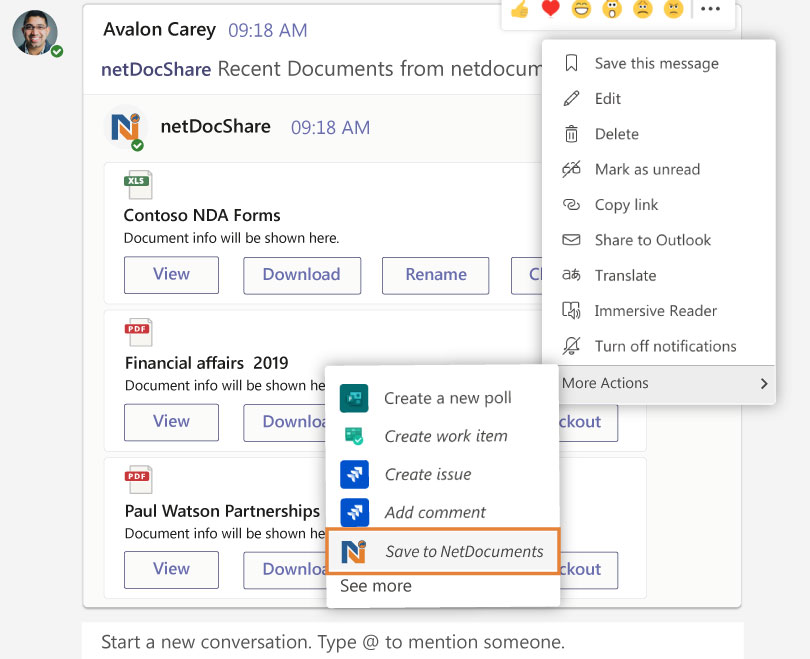
Task: Click the PDF icon for Financial affairs 2019
Action: 138,333
